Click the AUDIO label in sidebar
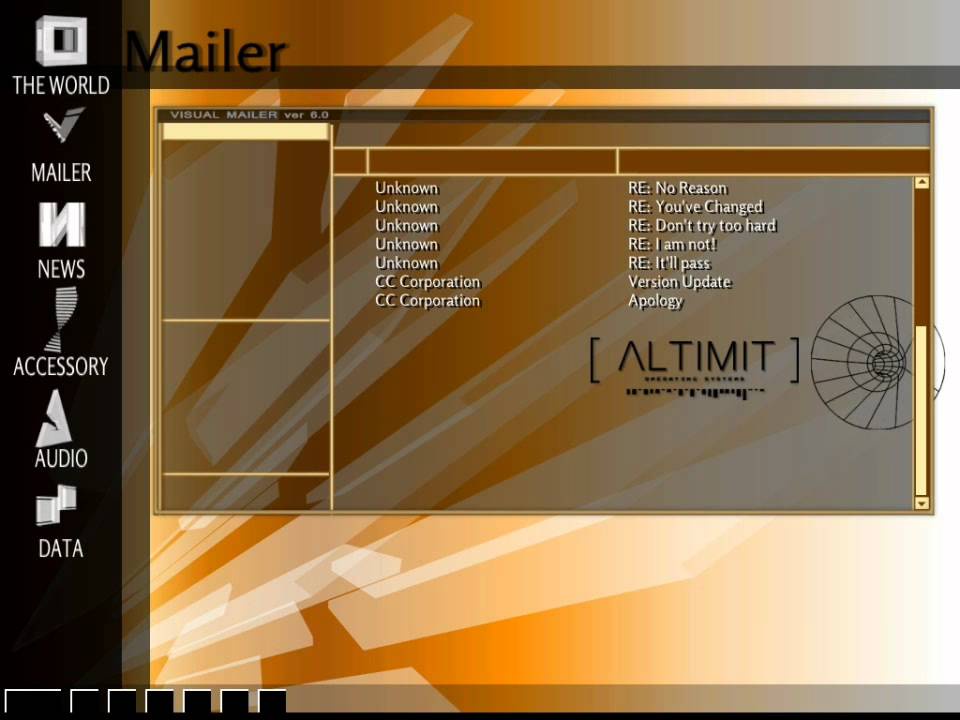This screenshot has width=960, height=720. point(61,458)
